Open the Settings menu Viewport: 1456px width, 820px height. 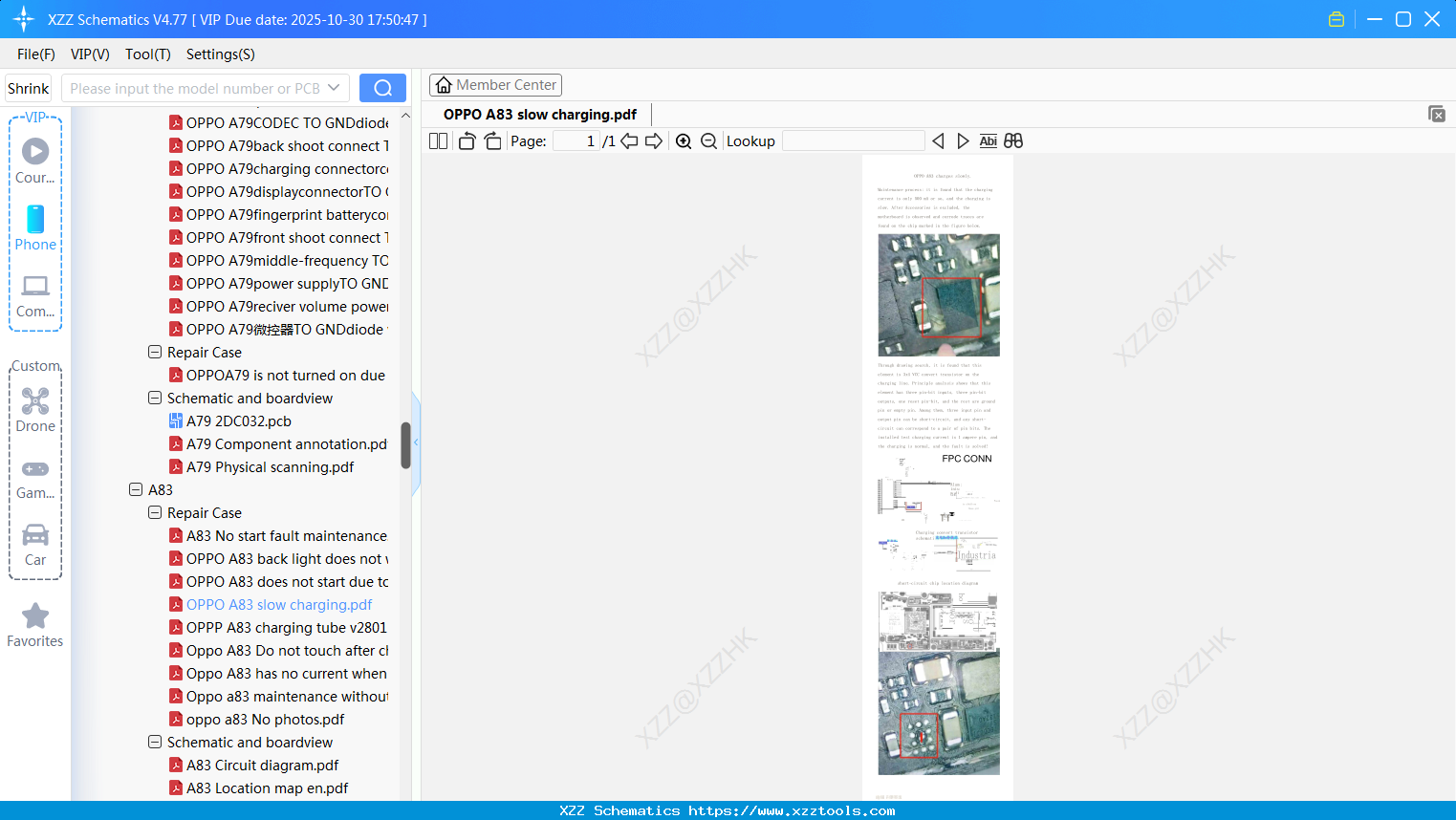click(221, 54)
